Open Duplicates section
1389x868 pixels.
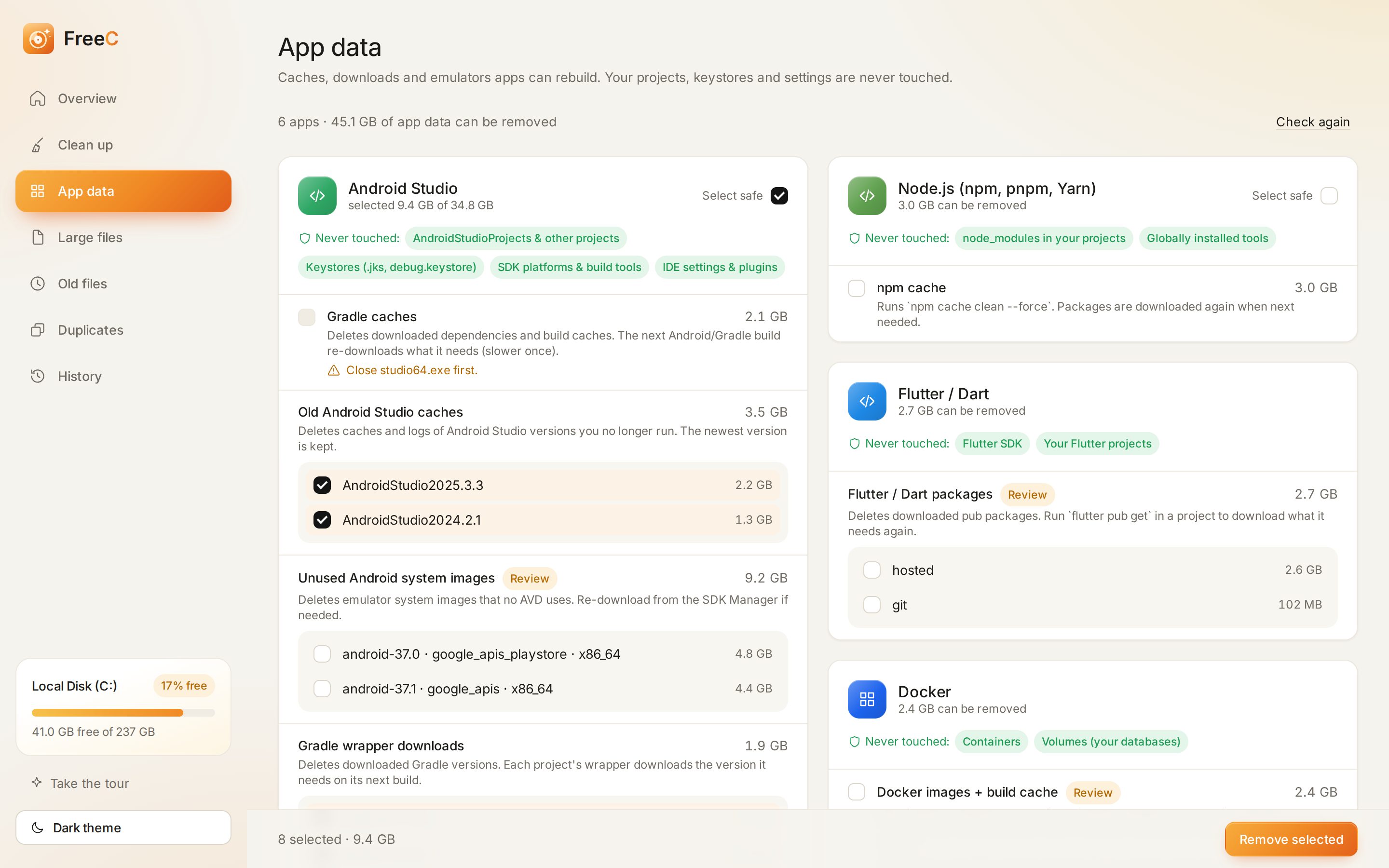click(123, 330)
